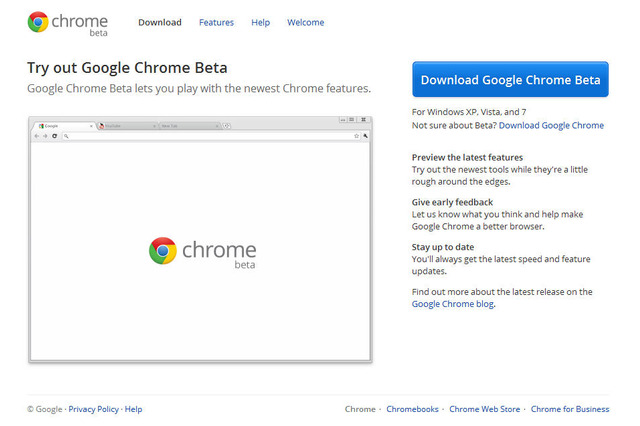Click the Download Google Chrome Beta button
This screenshot has height=426, width=640.
click(x=510, y=79)
